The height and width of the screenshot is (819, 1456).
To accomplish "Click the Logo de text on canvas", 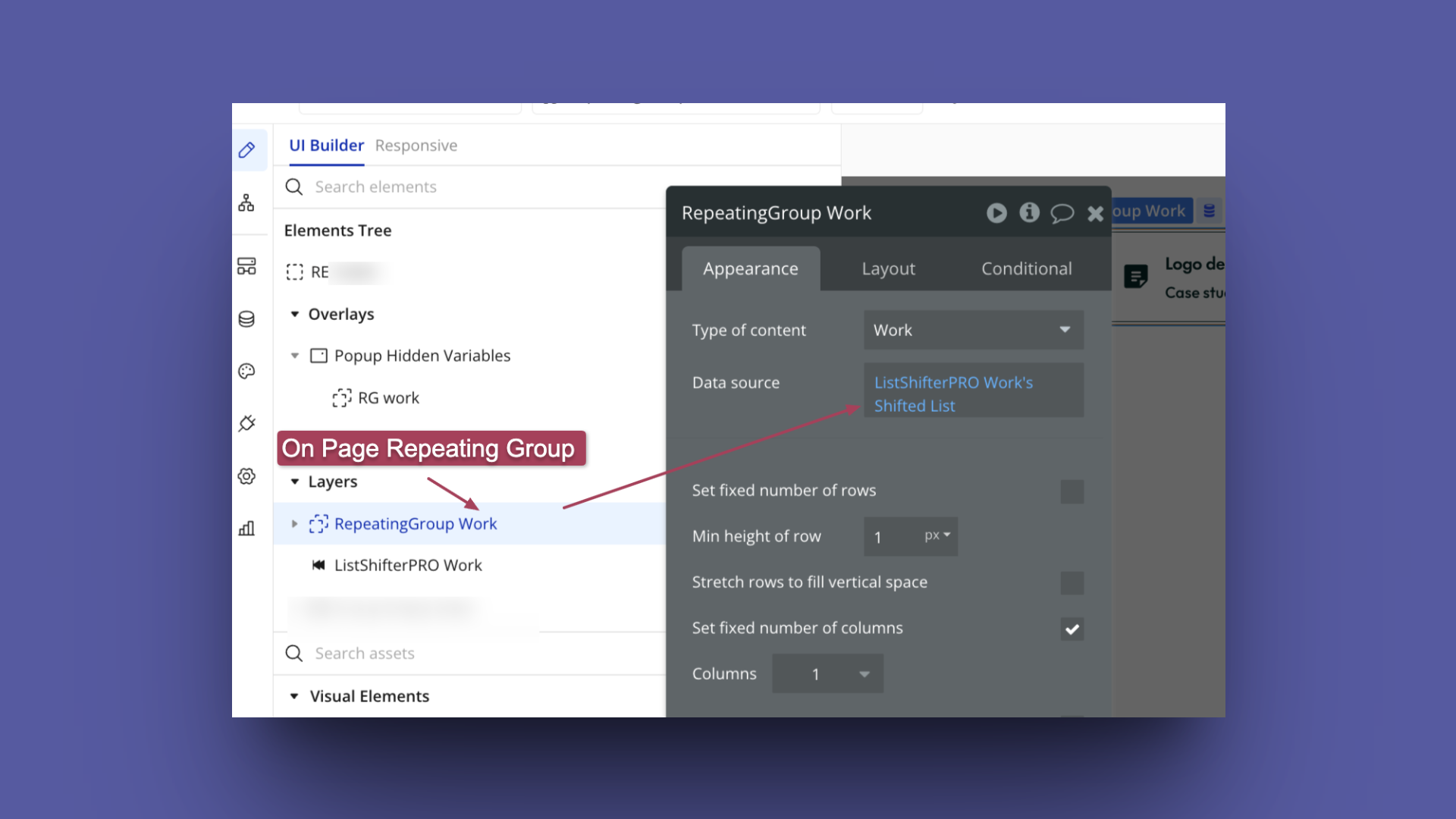I will coord(1194,264).
